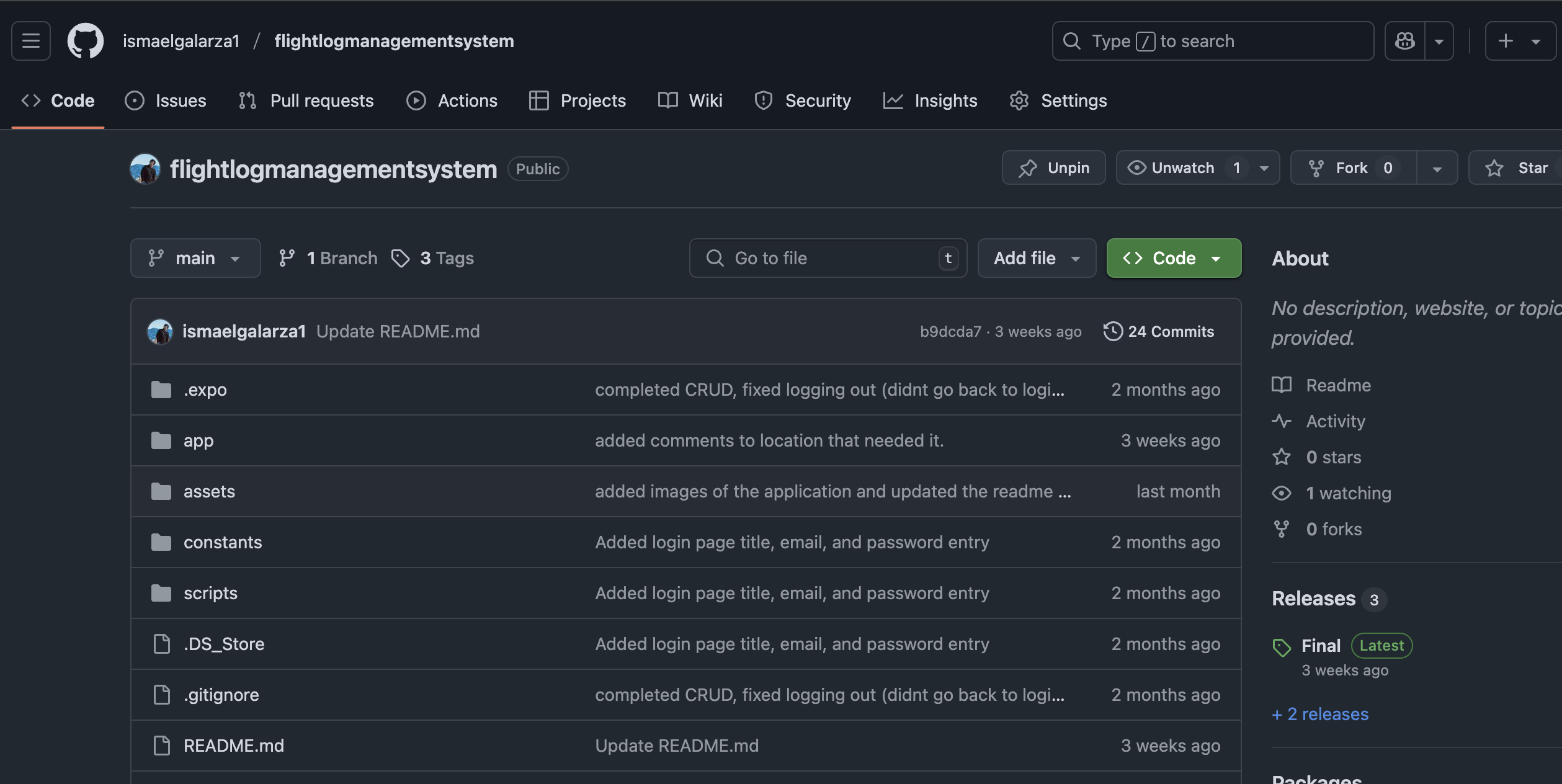Expand the Fork options caret

coord(1437,168)
